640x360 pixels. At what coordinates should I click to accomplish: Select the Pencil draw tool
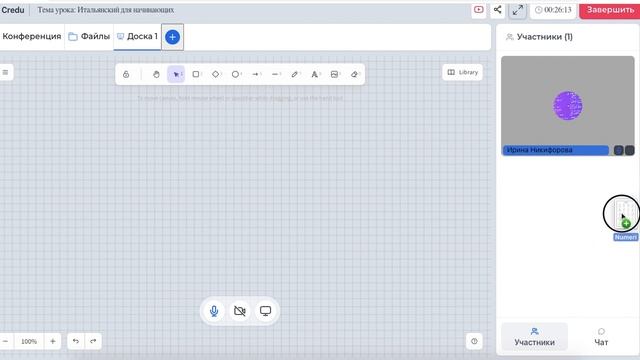[x=295, y=74]
